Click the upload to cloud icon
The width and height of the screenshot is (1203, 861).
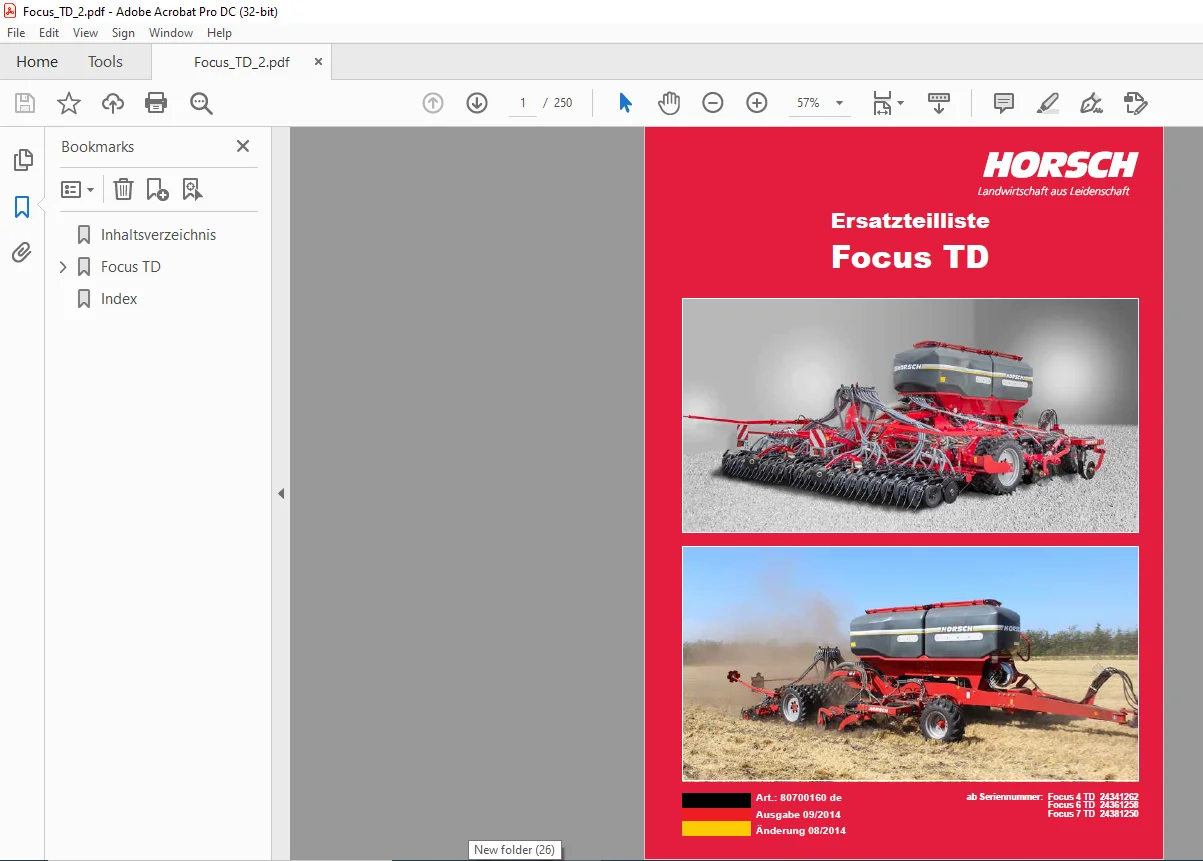point(113,103)
